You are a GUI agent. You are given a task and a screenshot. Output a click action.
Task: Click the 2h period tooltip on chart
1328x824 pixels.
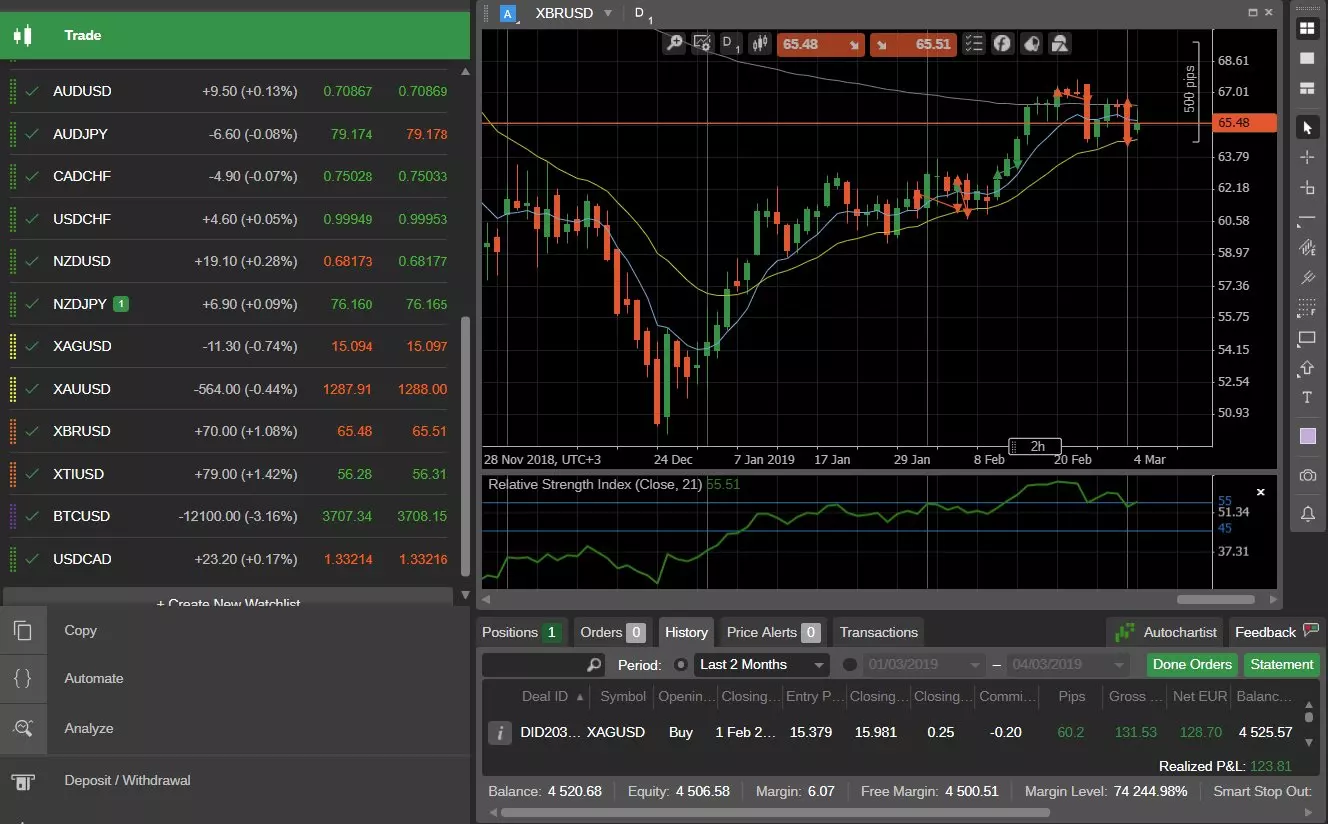tap(1034, 446)
